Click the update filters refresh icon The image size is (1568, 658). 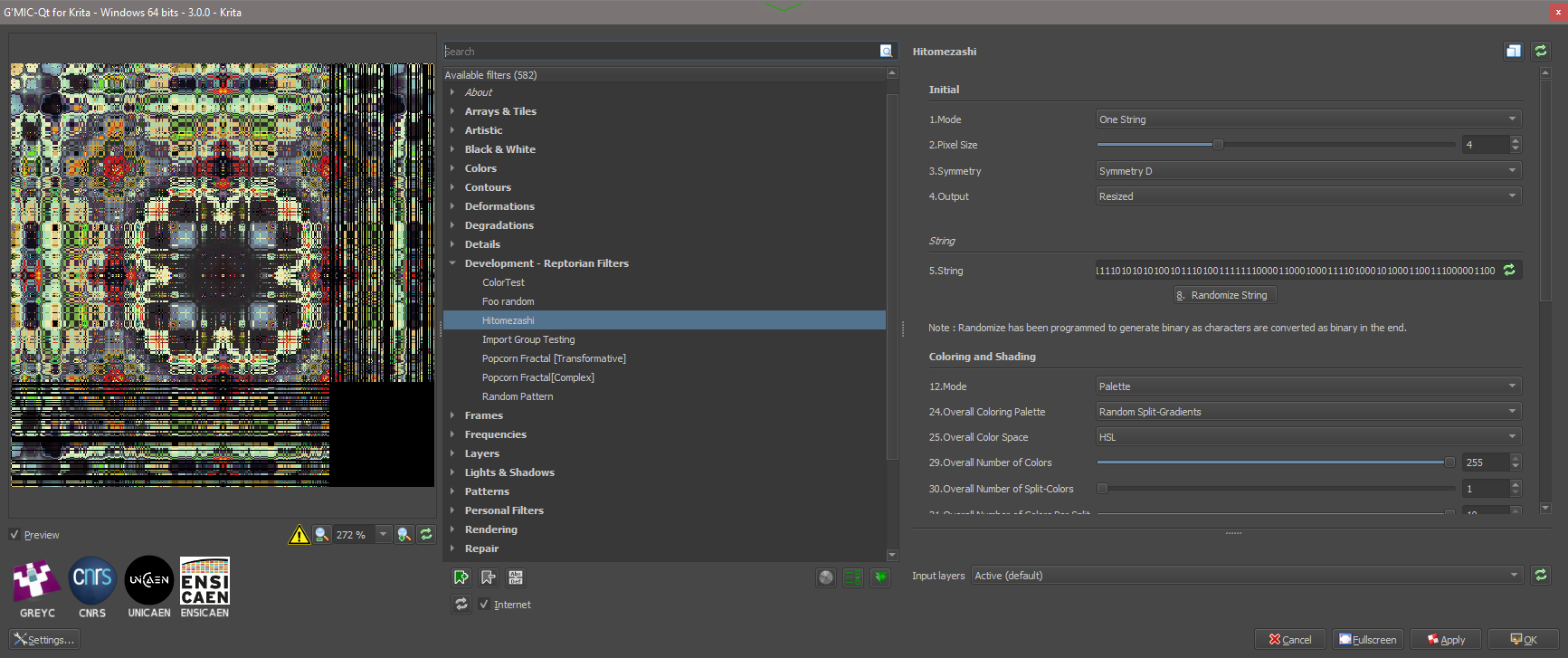point(461,604)
